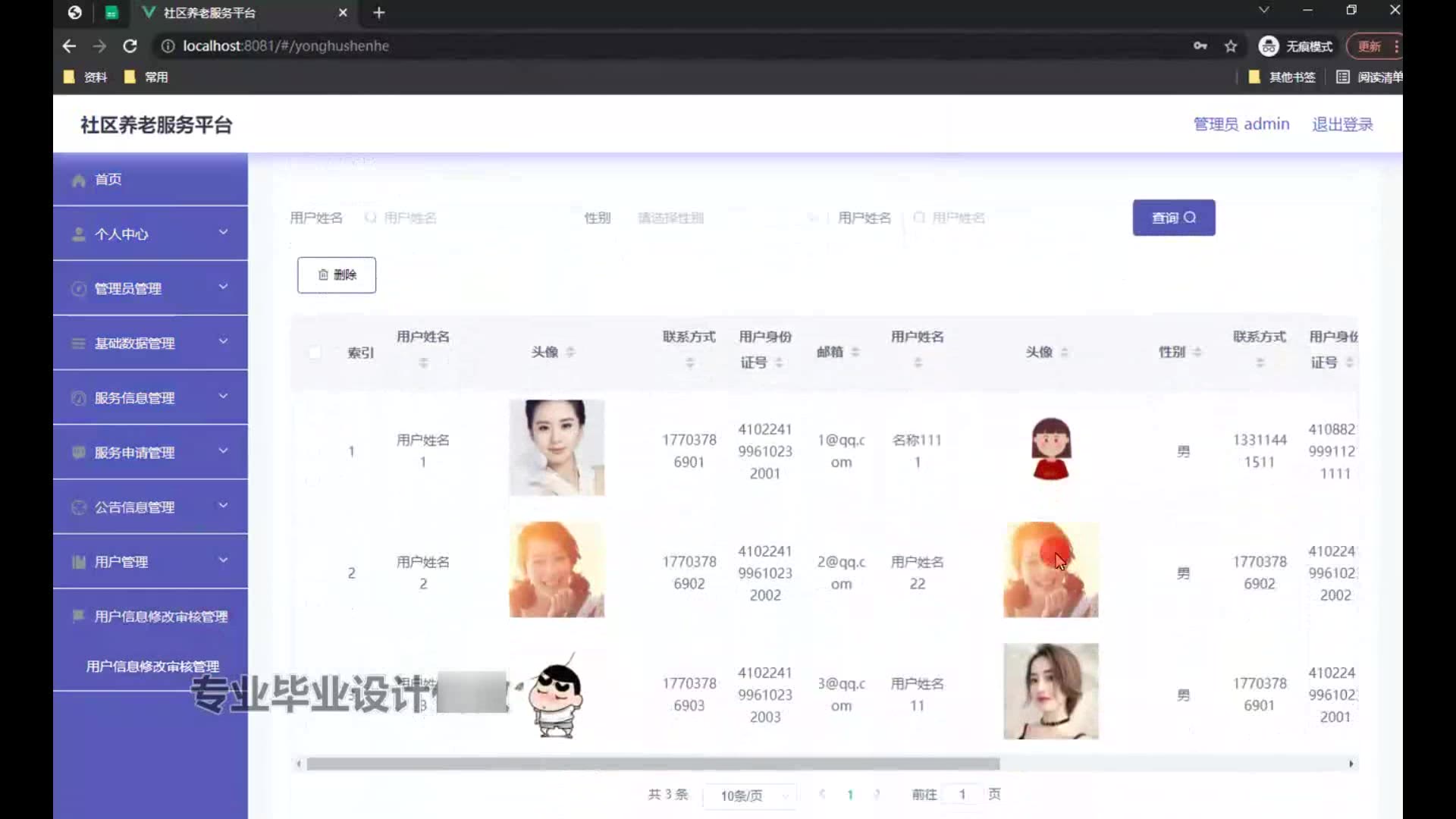Sort by 邮箱 column arrows
Screen dimensions: 1456x819
[855, 352]
